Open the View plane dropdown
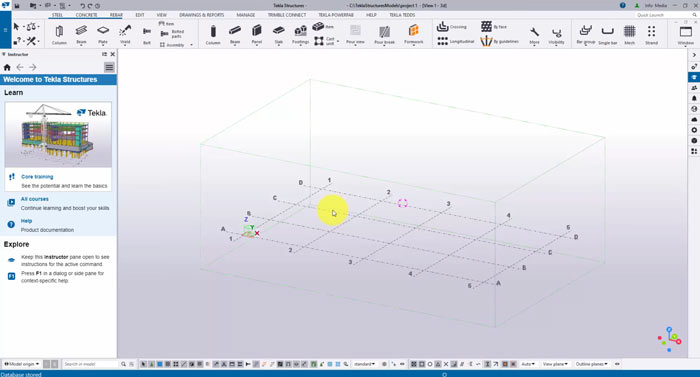The height and width of the screenshot is (377, 700). click(555, 364)
